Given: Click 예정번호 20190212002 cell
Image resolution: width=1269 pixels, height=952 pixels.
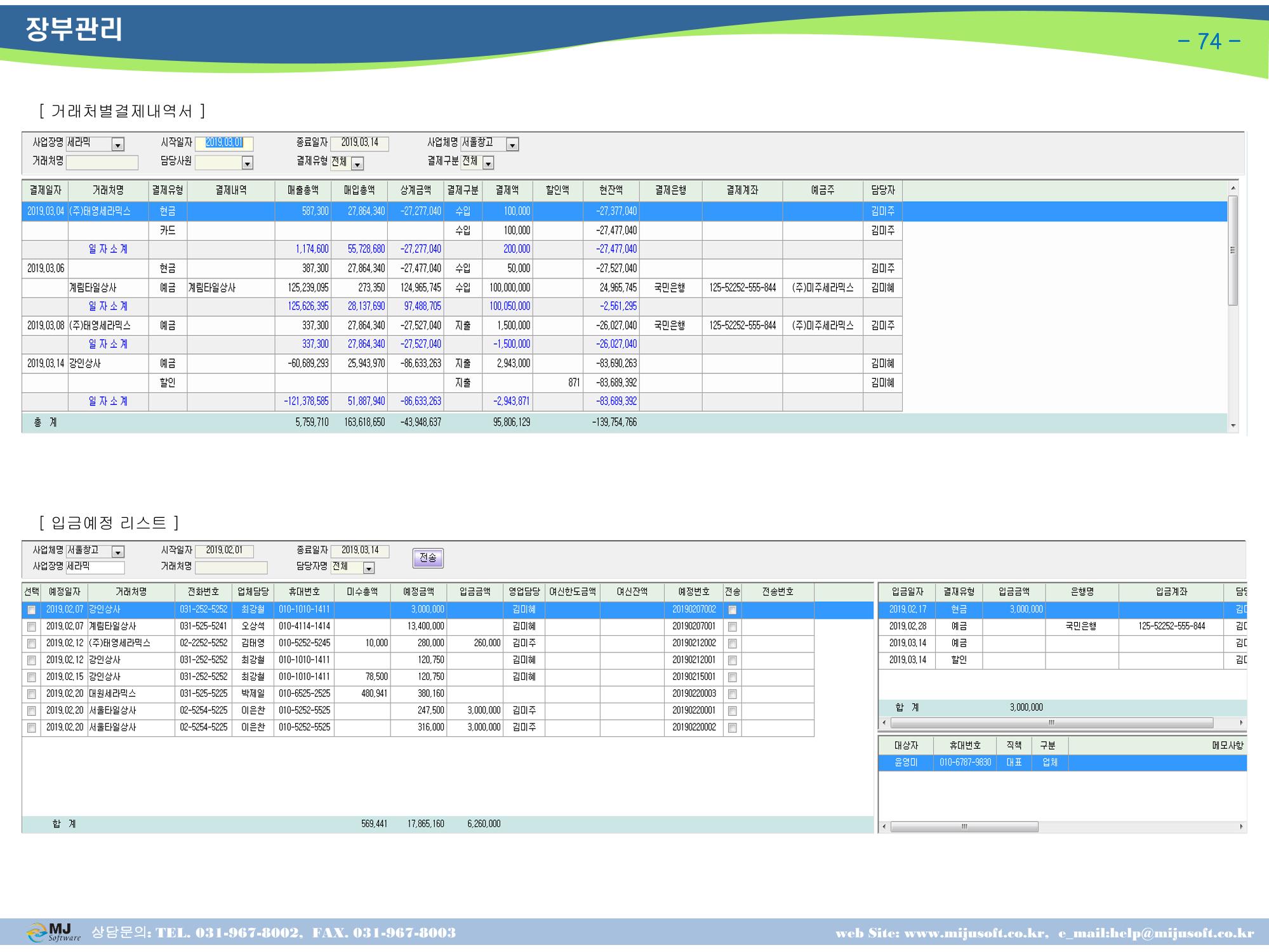Looking at the screenshot, I should 694,643.
